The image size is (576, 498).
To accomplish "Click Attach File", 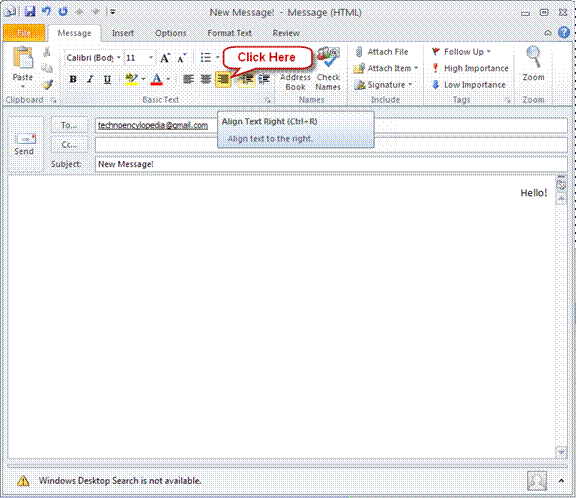I will coord(382,52).
